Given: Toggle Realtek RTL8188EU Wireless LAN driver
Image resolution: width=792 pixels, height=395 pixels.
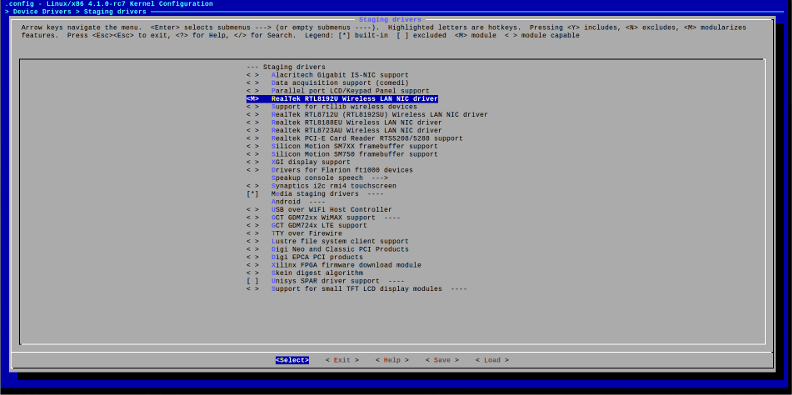Looking at the screenshot, I should coord(344,123).
